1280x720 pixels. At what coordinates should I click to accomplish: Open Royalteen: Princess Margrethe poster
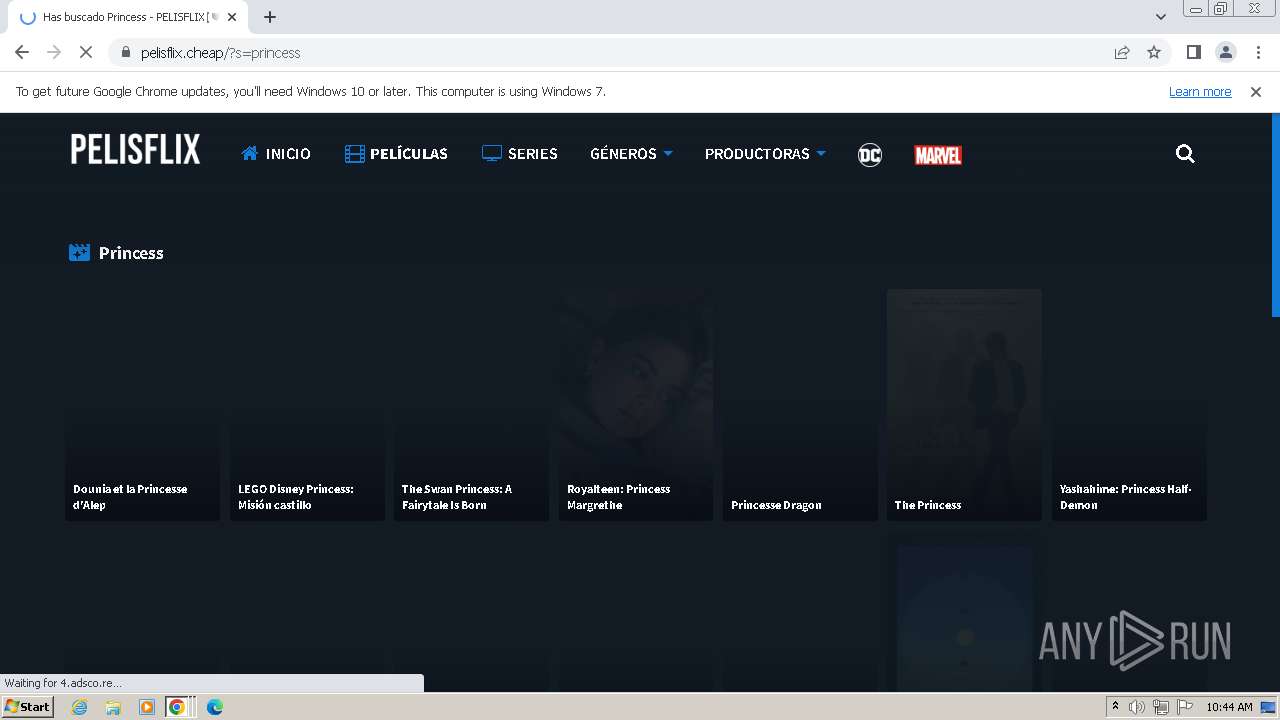[636, 405]
